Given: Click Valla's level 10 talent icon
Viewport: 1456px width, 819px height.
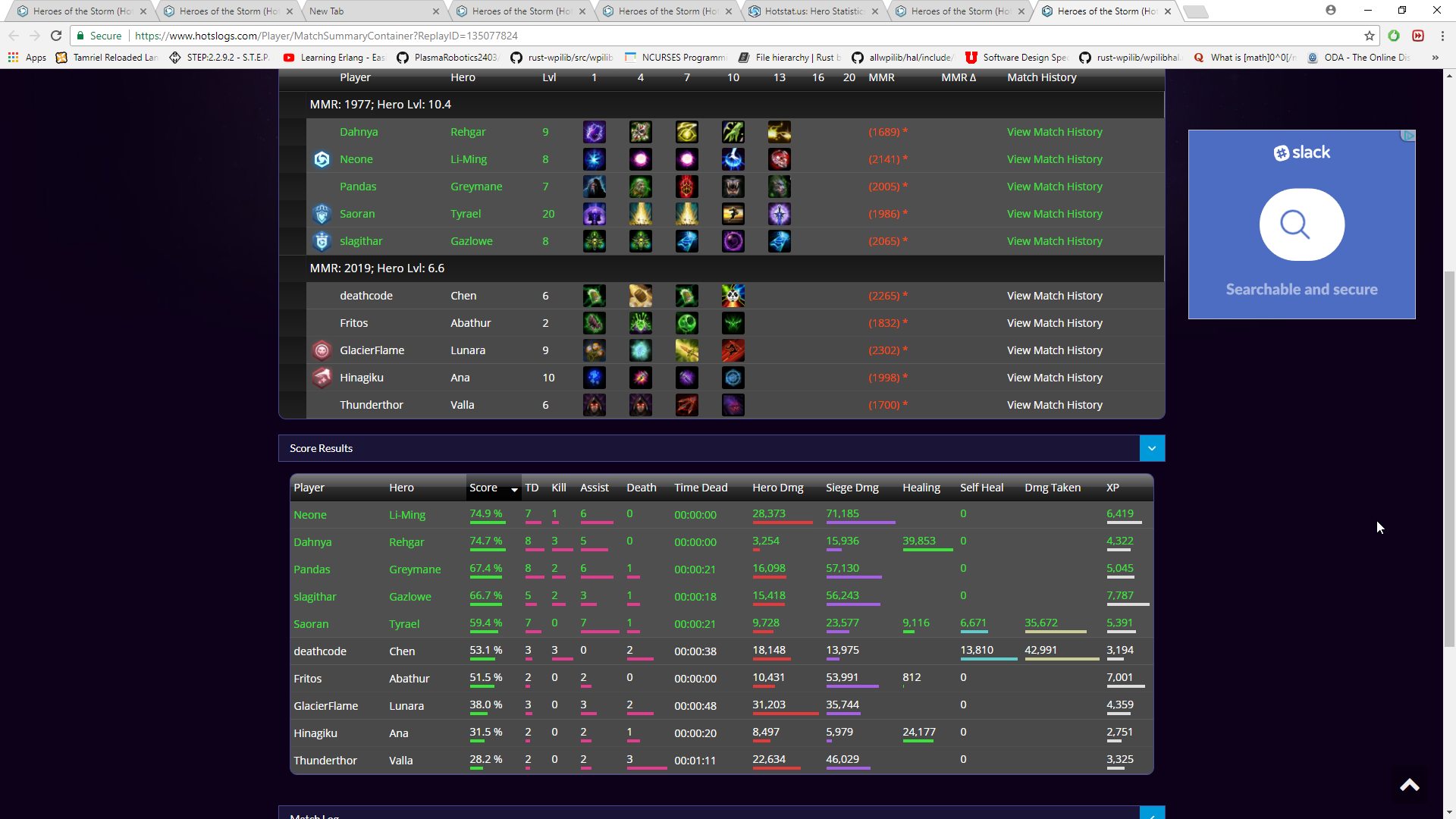Looking at the screenshot, I should 733,405.
